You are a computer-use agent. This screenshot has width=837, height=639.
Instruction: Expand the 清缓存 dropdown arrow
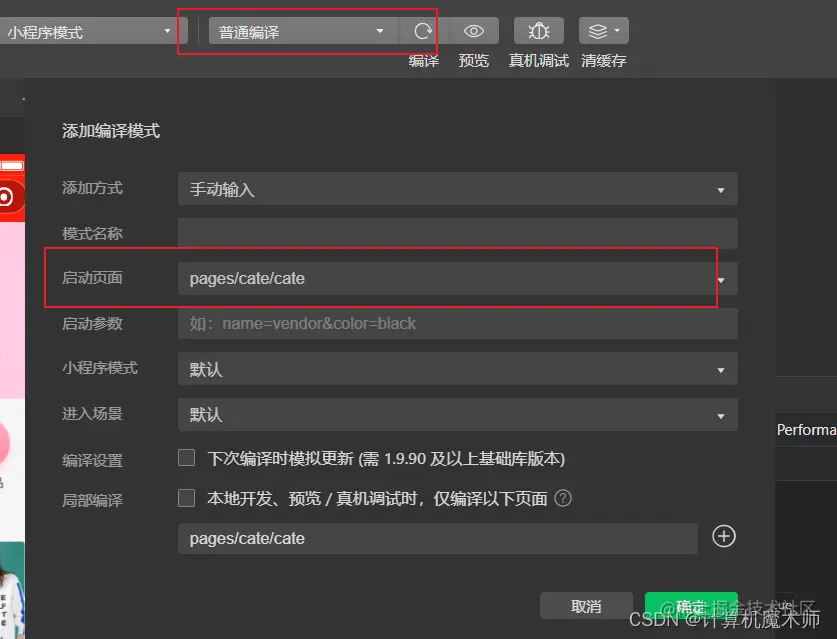[618, 30]
